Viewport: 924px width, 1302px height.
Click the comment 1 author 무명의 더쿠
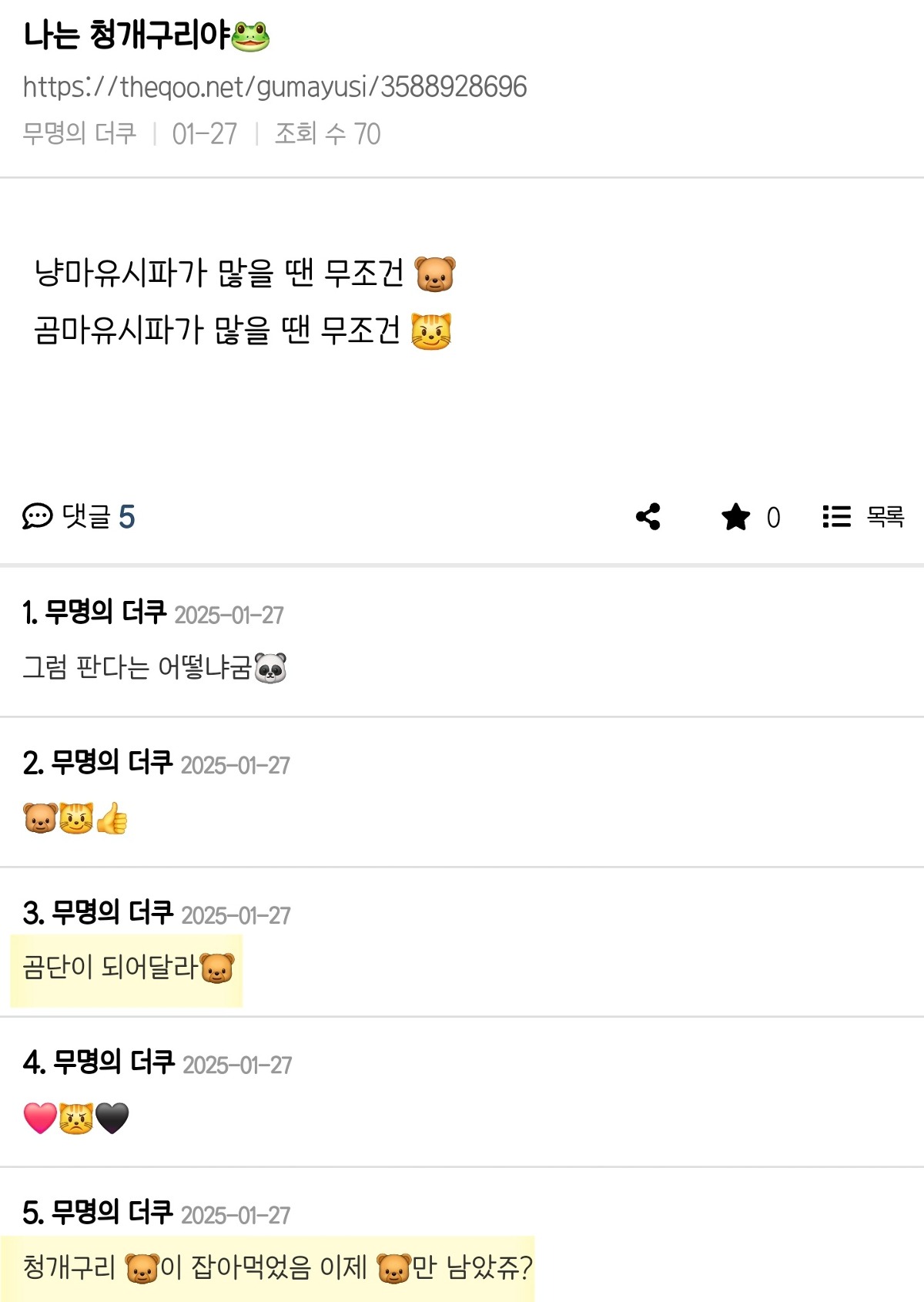pos(105,612)
